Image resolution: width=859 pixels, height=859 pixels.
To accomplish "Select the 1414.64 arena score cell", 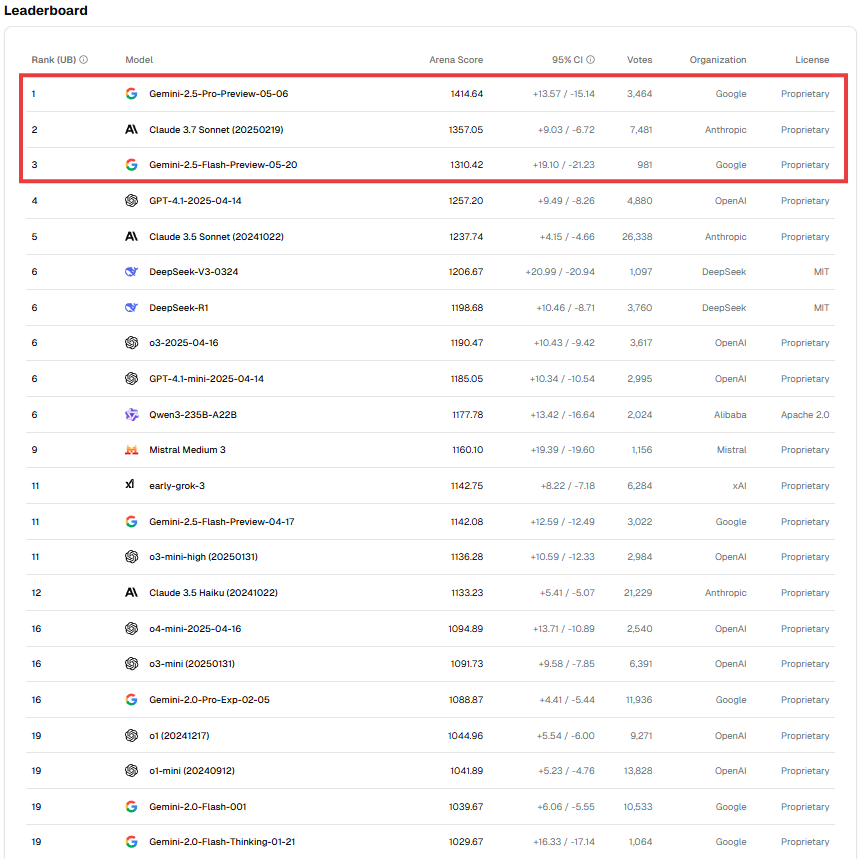I will (467, 94).
